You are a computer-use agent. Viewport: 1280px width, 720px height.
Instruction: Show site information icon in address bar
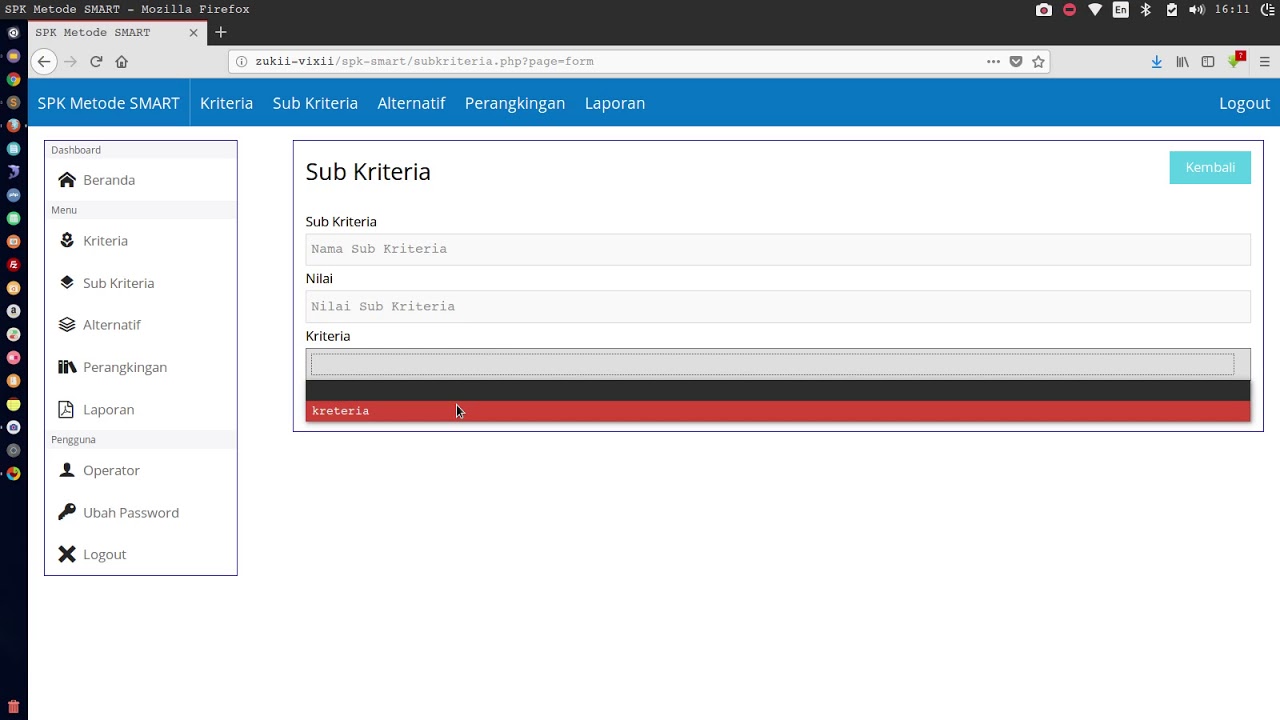click(241, 61)
